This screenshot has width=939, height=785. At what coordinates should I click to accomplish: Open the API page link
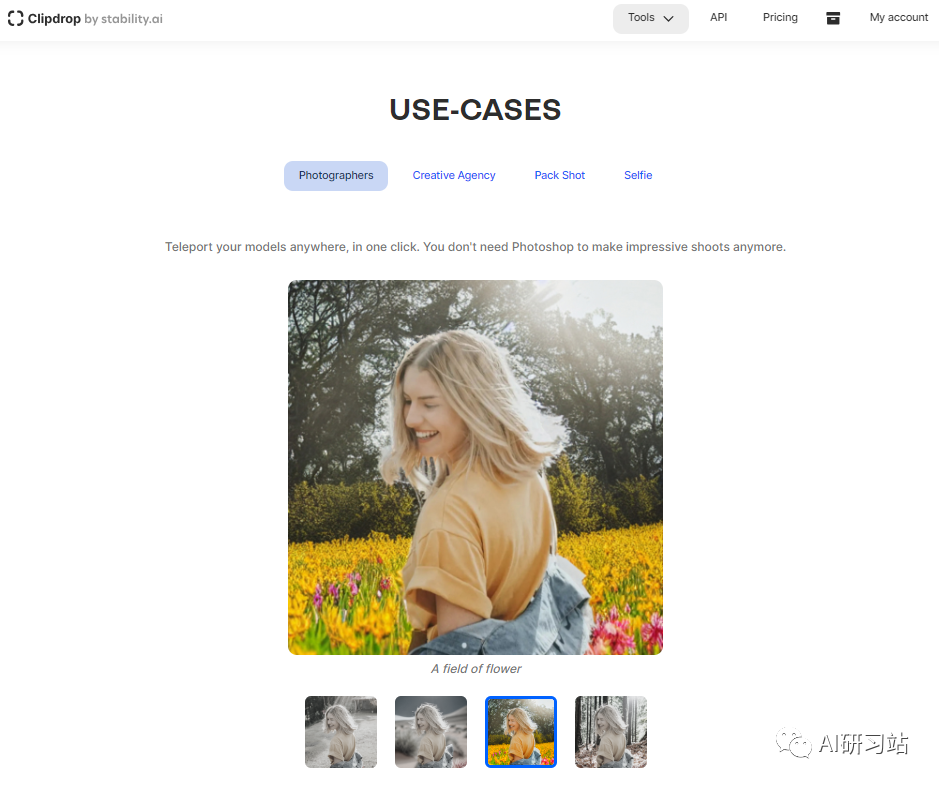[x=719, y=17]
